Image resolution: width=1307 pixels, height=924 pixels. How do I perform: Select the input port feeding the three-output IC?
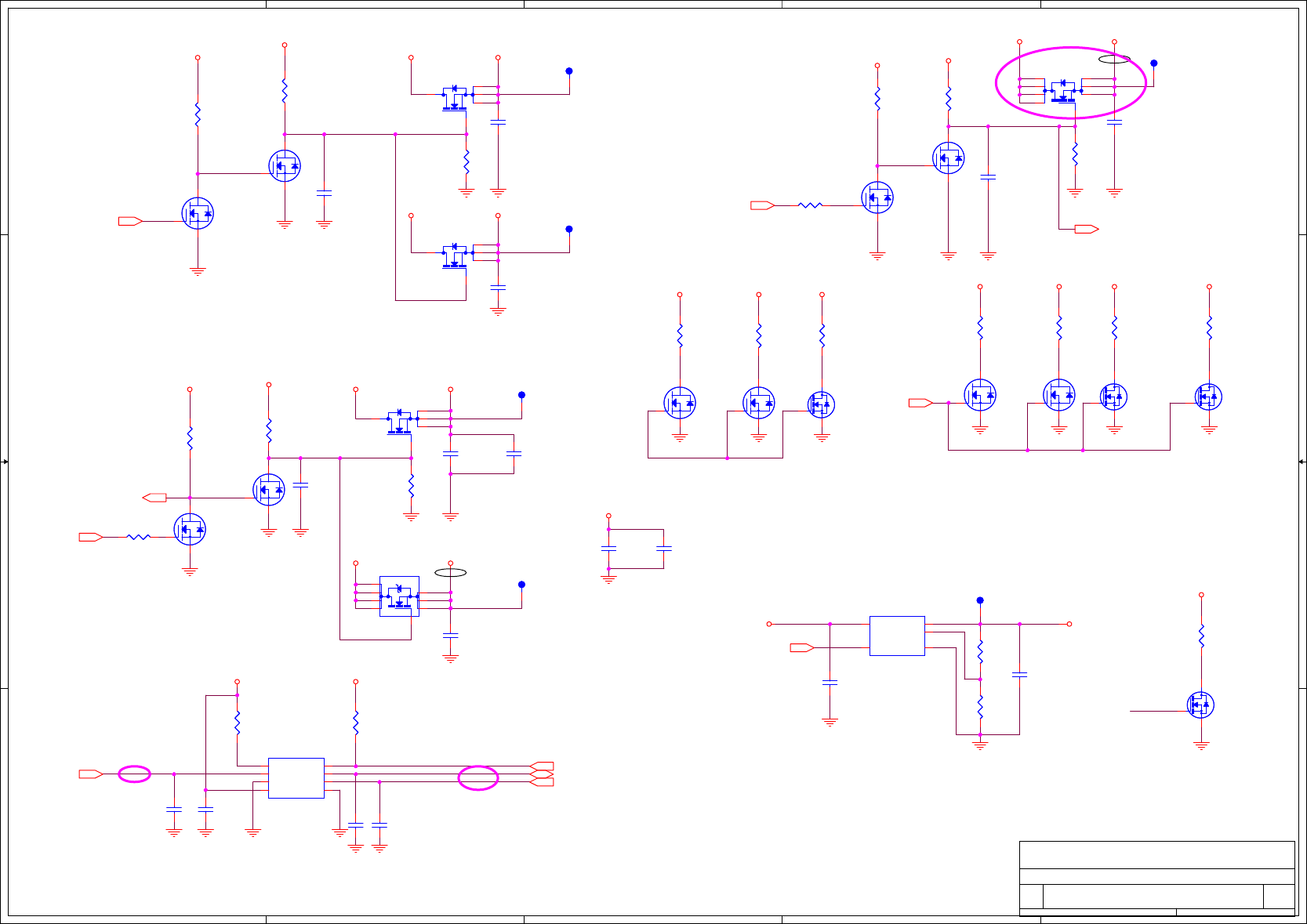pos(91,774)
